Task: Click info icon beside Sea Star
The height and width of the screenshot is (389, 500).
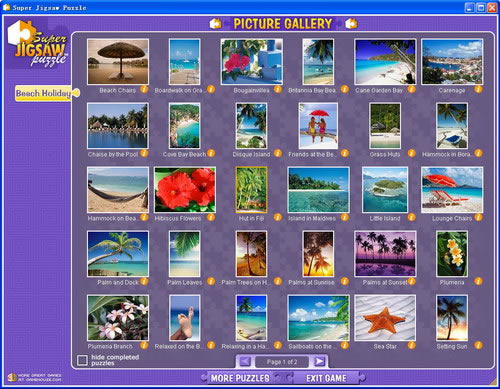Action: (412, 345)
